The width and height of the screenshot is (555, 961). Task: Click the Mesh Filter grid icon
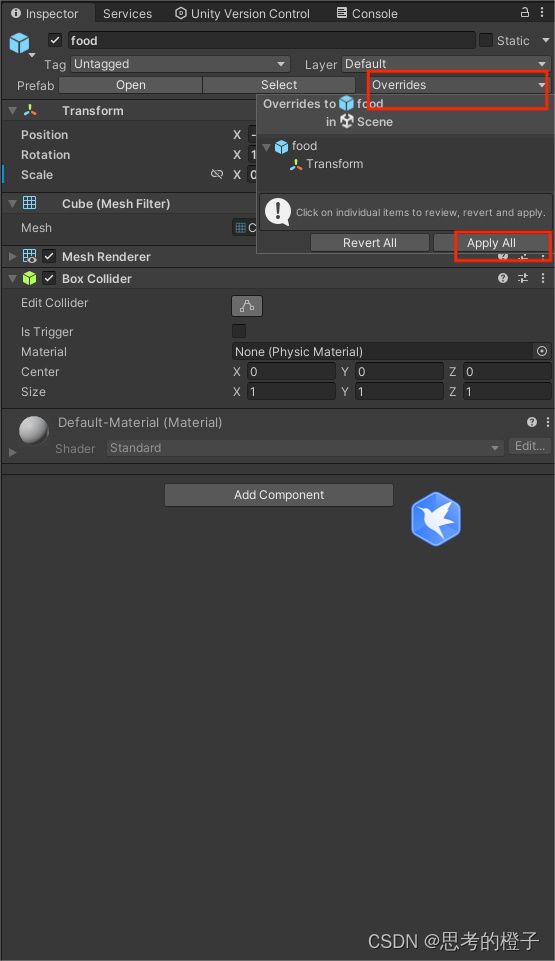[x=29, y=203]
